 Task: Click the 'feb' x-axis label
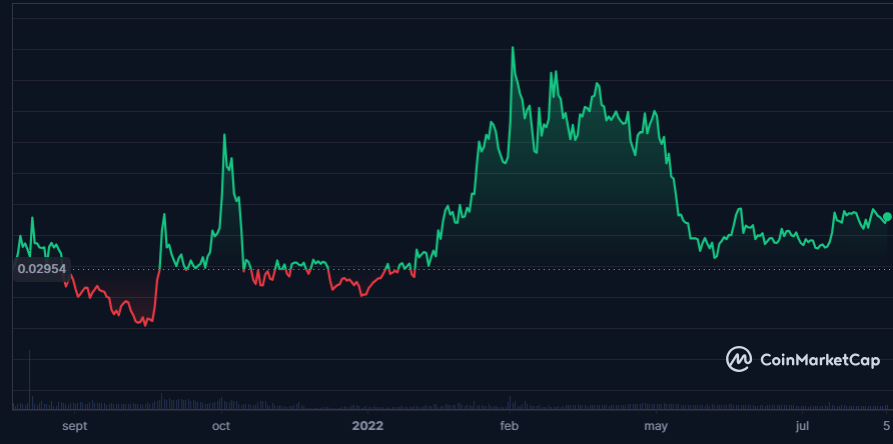coord(509,426)
